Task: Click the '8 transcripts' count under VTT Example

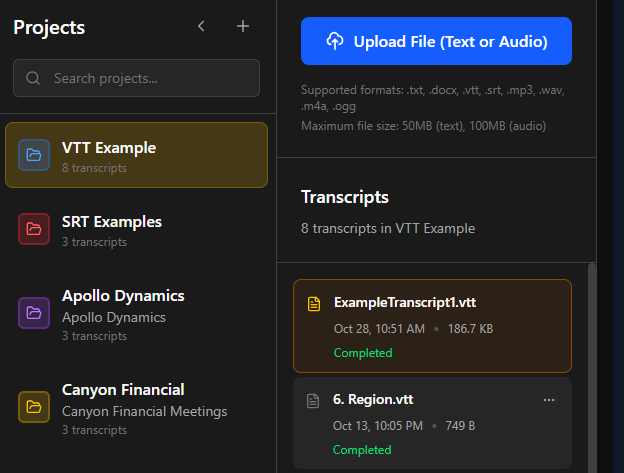Action: [94, 168]
